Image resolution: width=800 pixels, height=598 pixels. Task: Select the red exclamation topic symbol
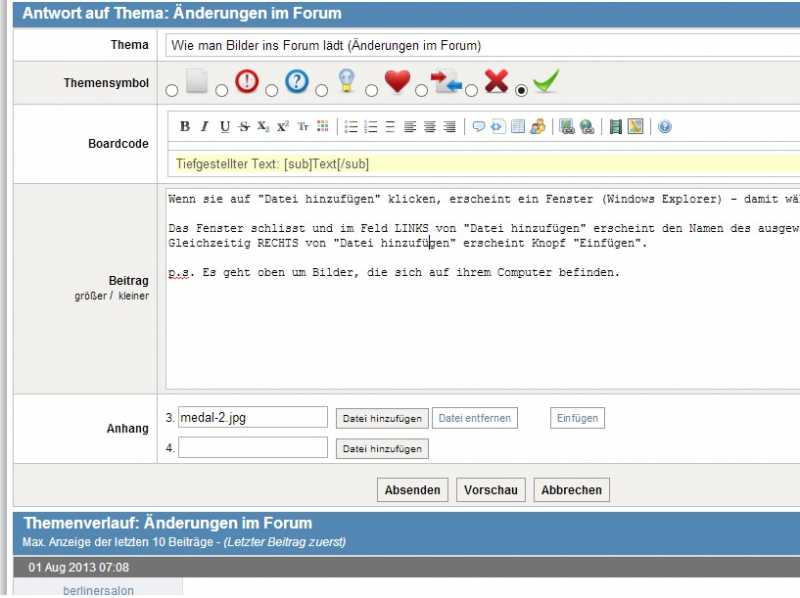coord(222,91)
